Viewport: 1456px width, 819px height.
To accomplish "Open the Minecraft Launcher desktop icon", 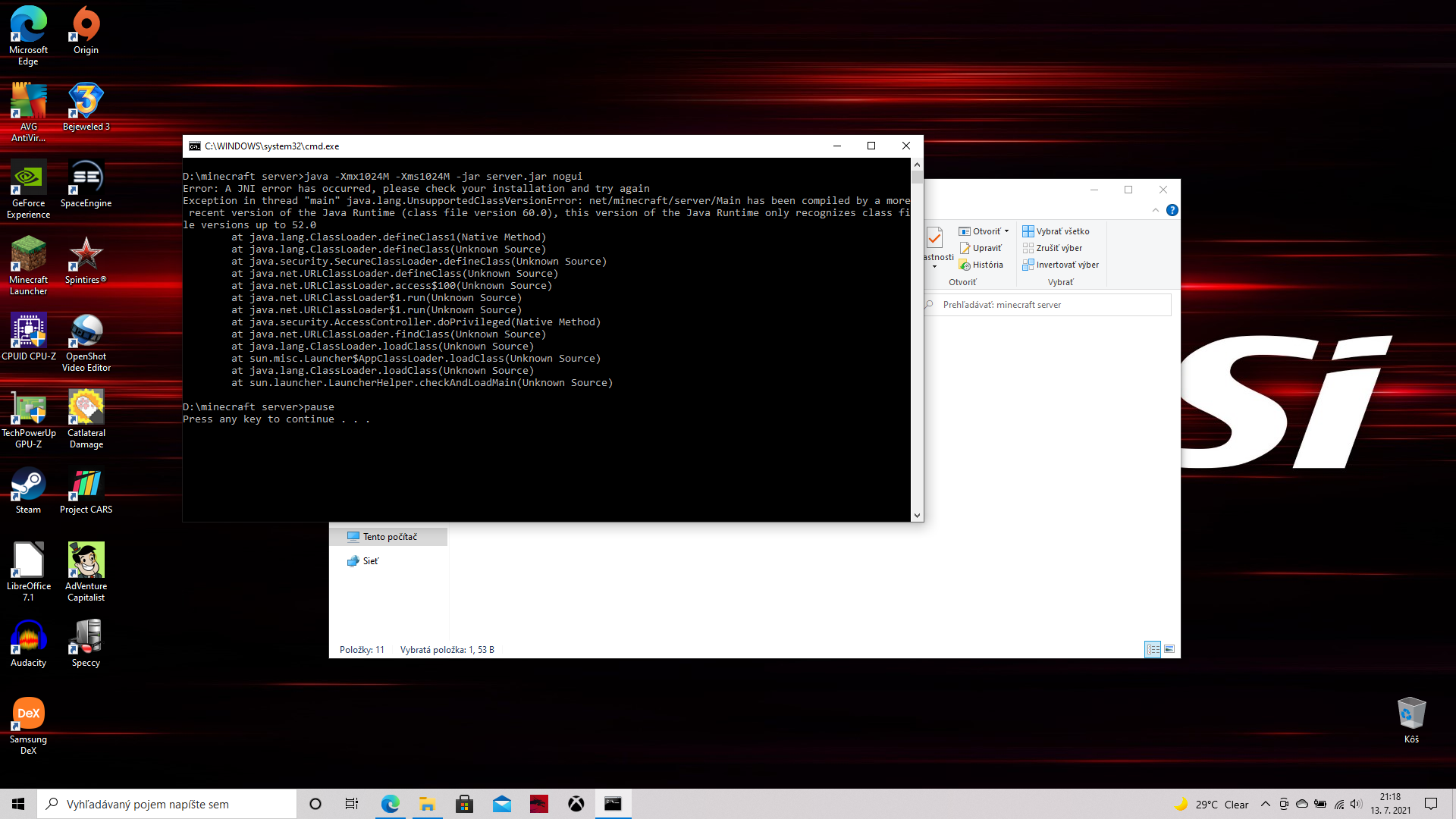I will tap(28, 264).
